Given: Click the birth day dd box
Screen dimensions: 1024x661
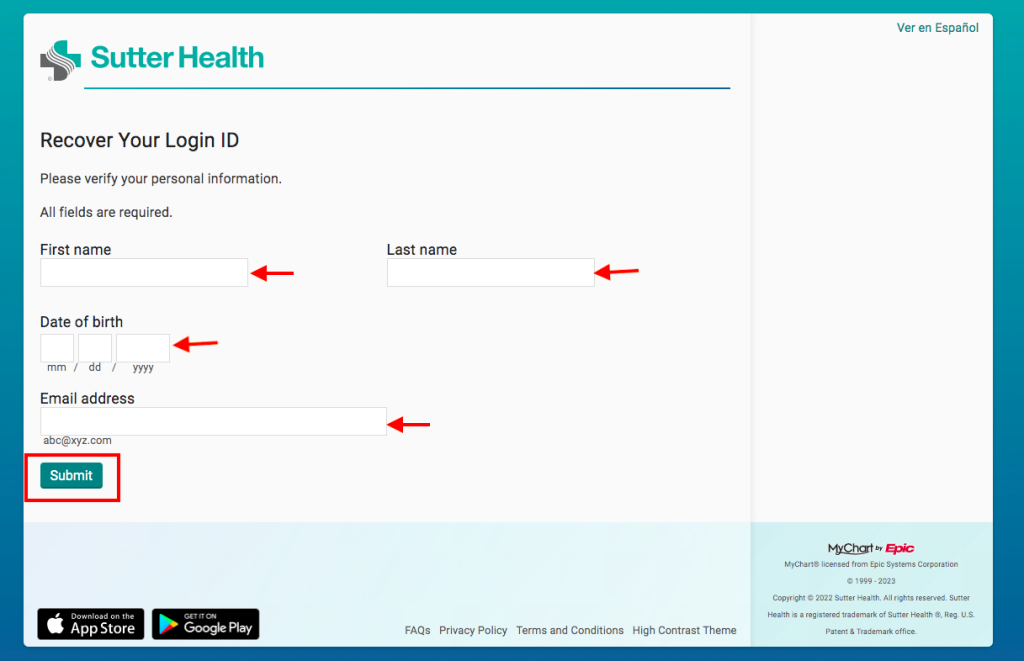Looking at the screenshot, I should [x=95, y=347].
